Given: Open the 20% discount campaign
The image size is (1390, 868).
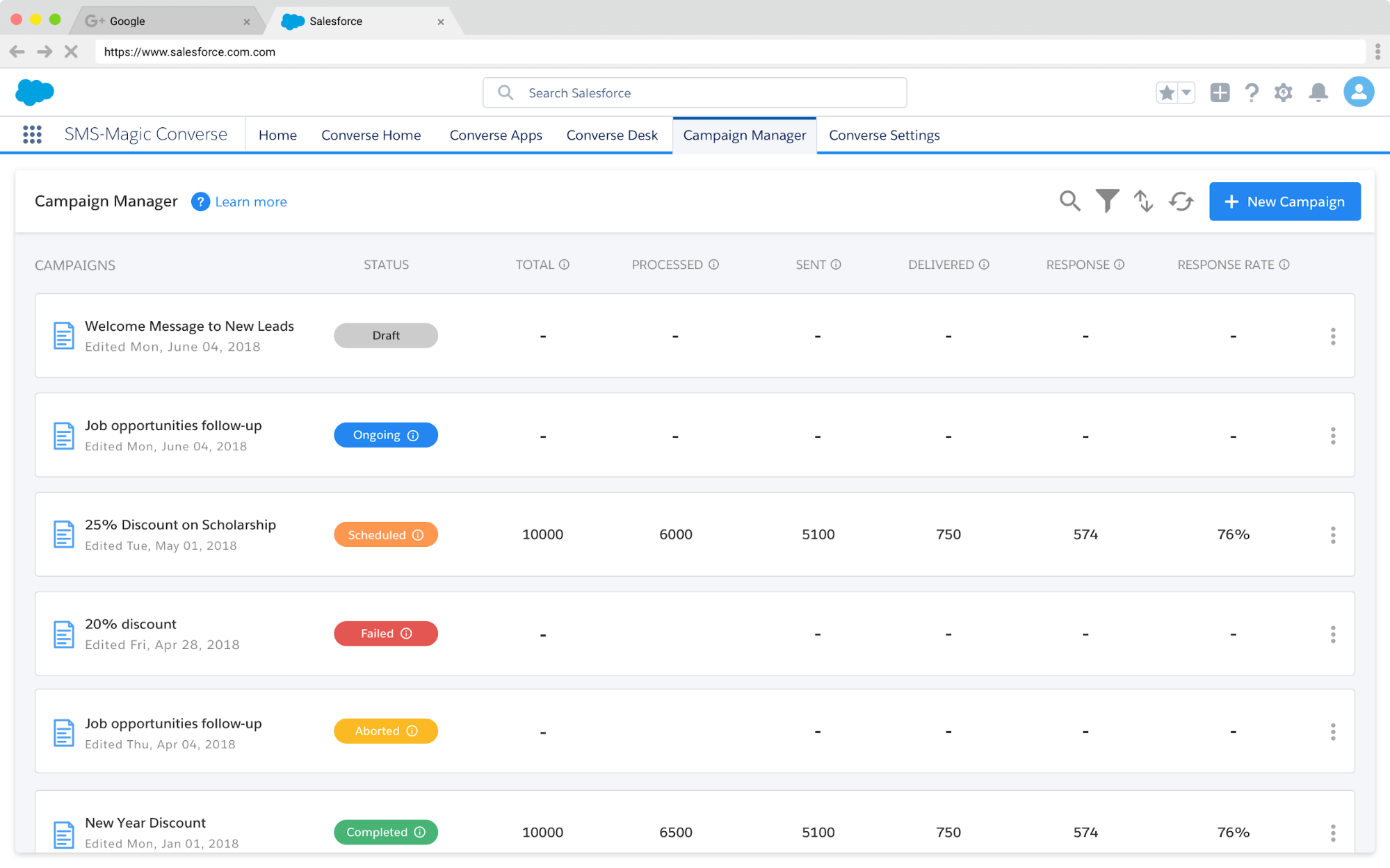Looking at the screenshot, I should pos(131,624).
